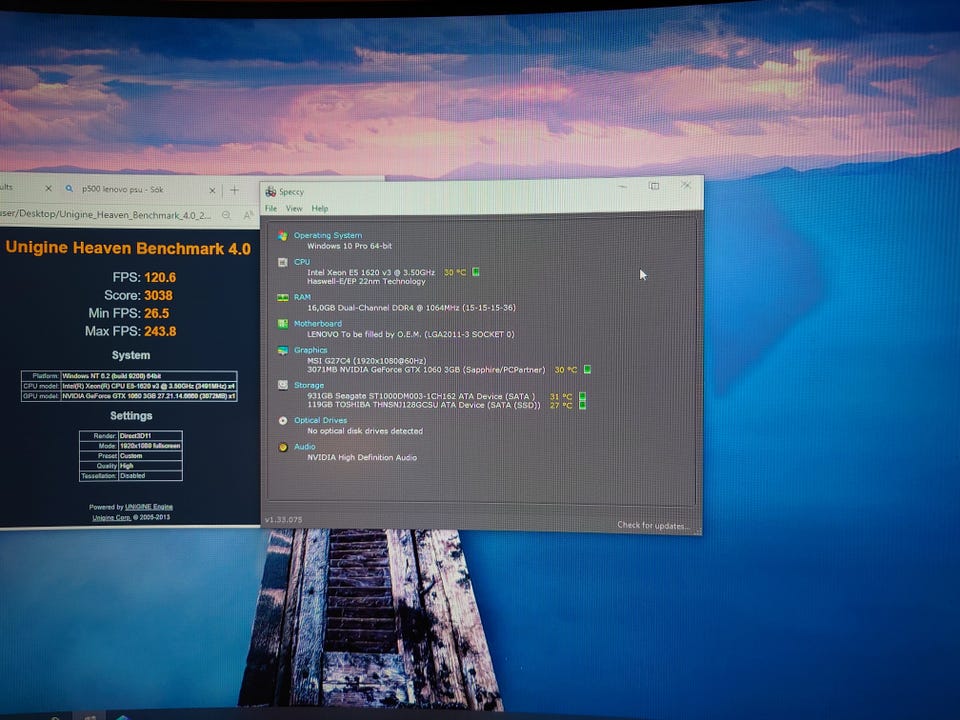Click the 'Direct3D11' render setting cell
The width and height of the screenshot is (960, 720).
point(150,436)
